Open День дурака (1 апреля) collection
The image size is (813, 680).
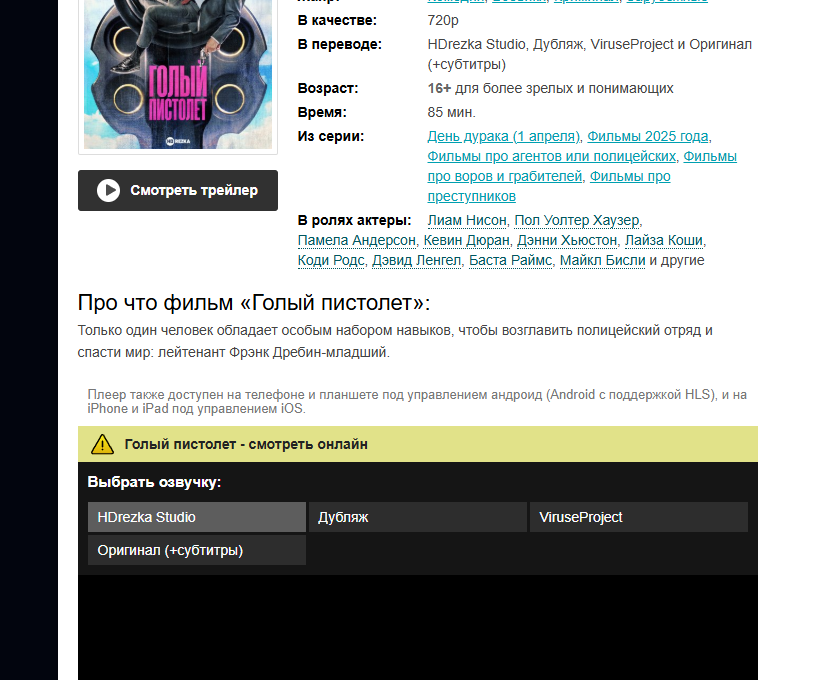click(x=503, y=136)
